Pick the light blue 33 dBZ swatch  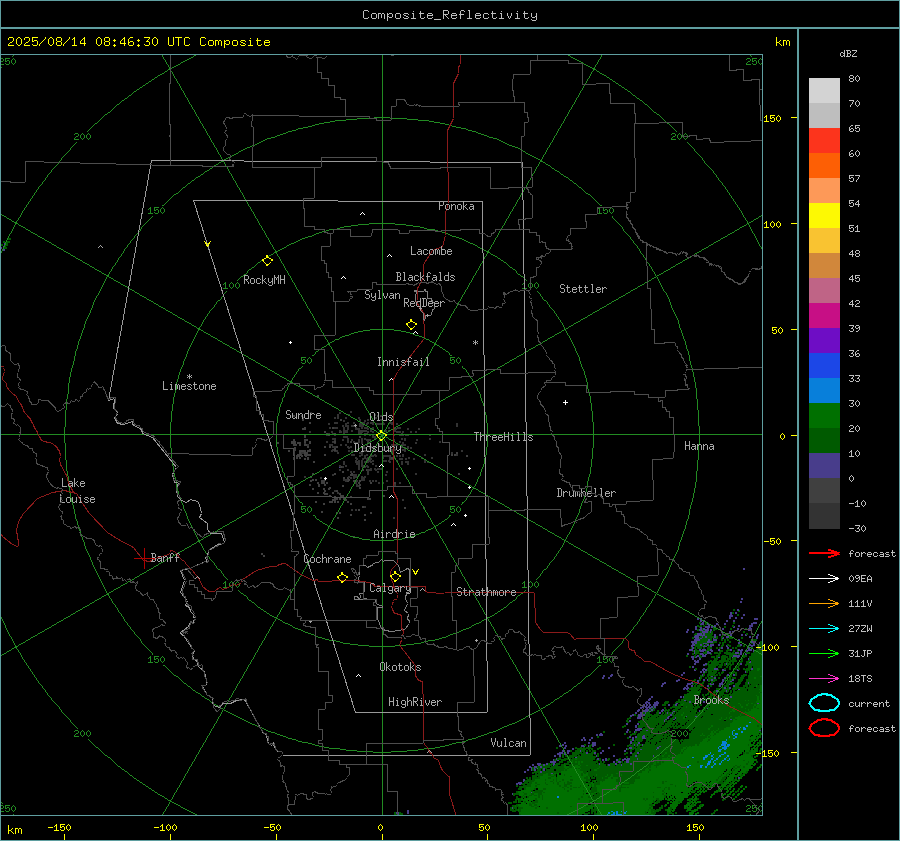824,390
